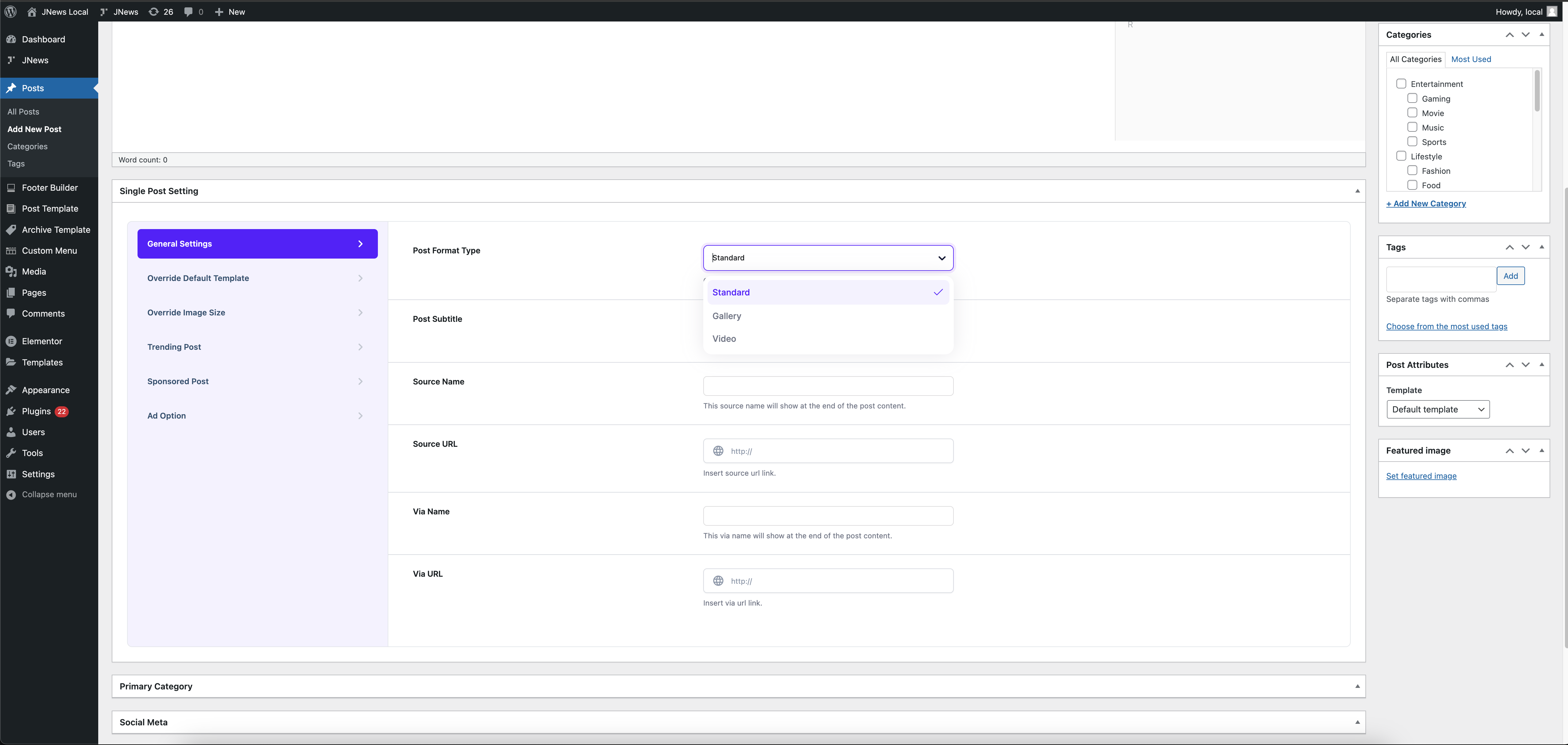Tick the Gaming category checkbox
The height and width of the screenshot is (745, 1568).
click(1412, 99)
